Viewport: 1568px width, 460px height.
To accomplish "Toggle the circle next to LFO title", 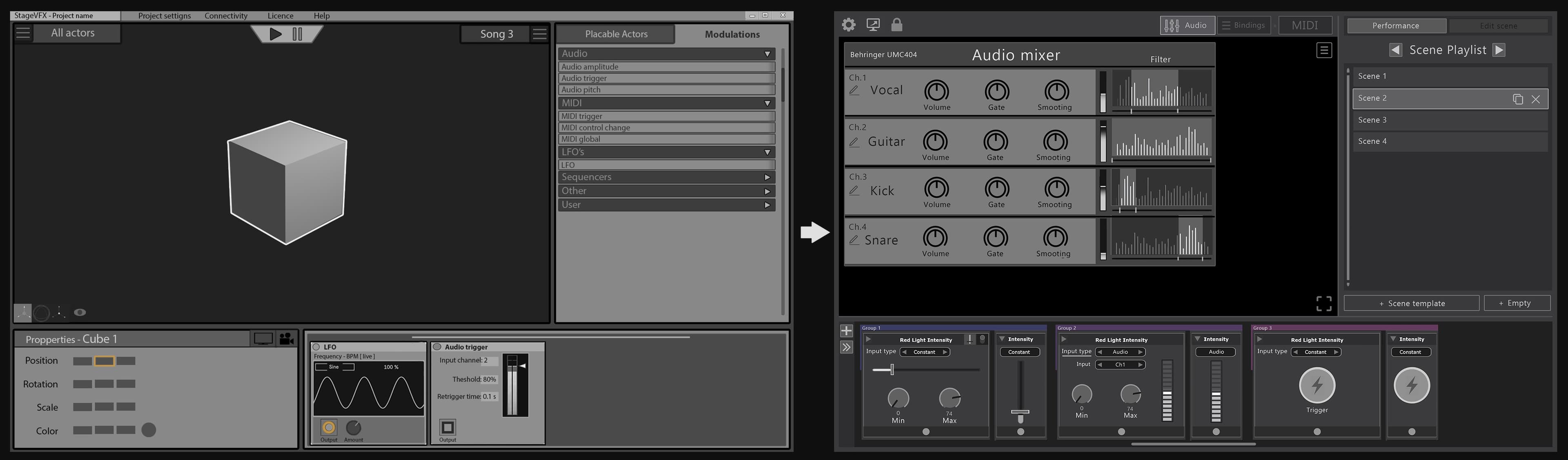I will click(316, 347).
